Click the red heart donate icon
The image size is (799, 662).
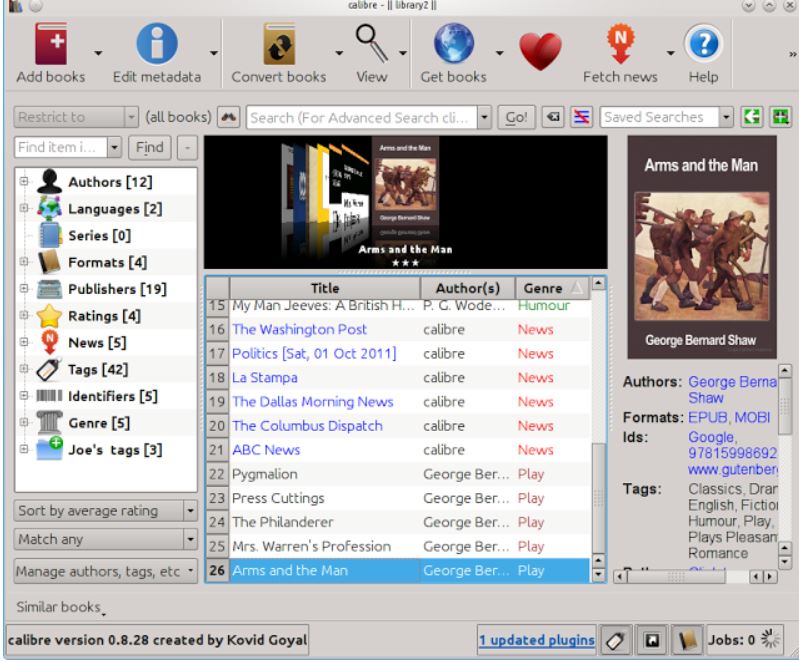tap(540, 51)
